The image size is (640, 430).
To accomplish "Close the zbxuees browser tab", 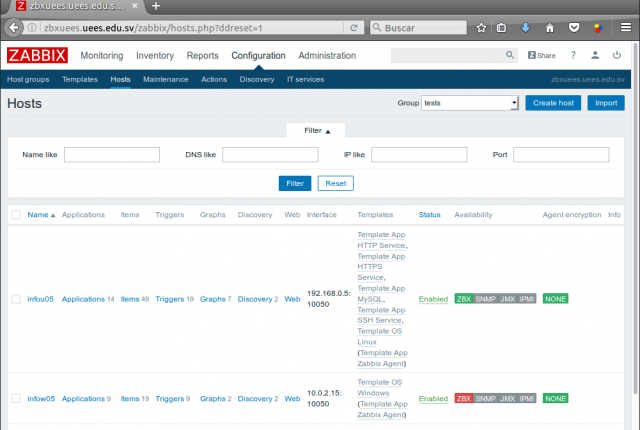I will 135,6.
